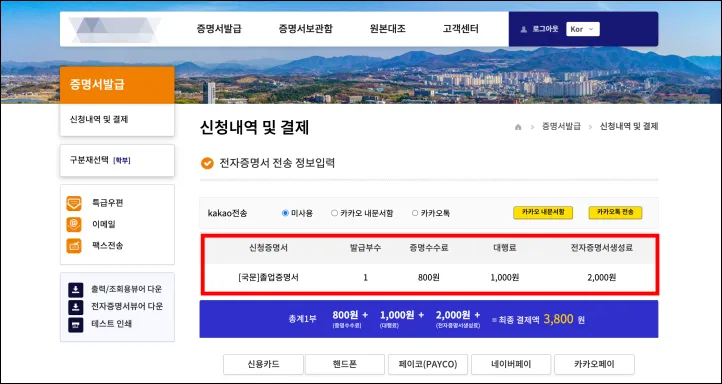This screenshot has height=384, width=722.
Task: Click the 2,000원 전자증명서생성료 table cell
Action: tap(601, 278)
